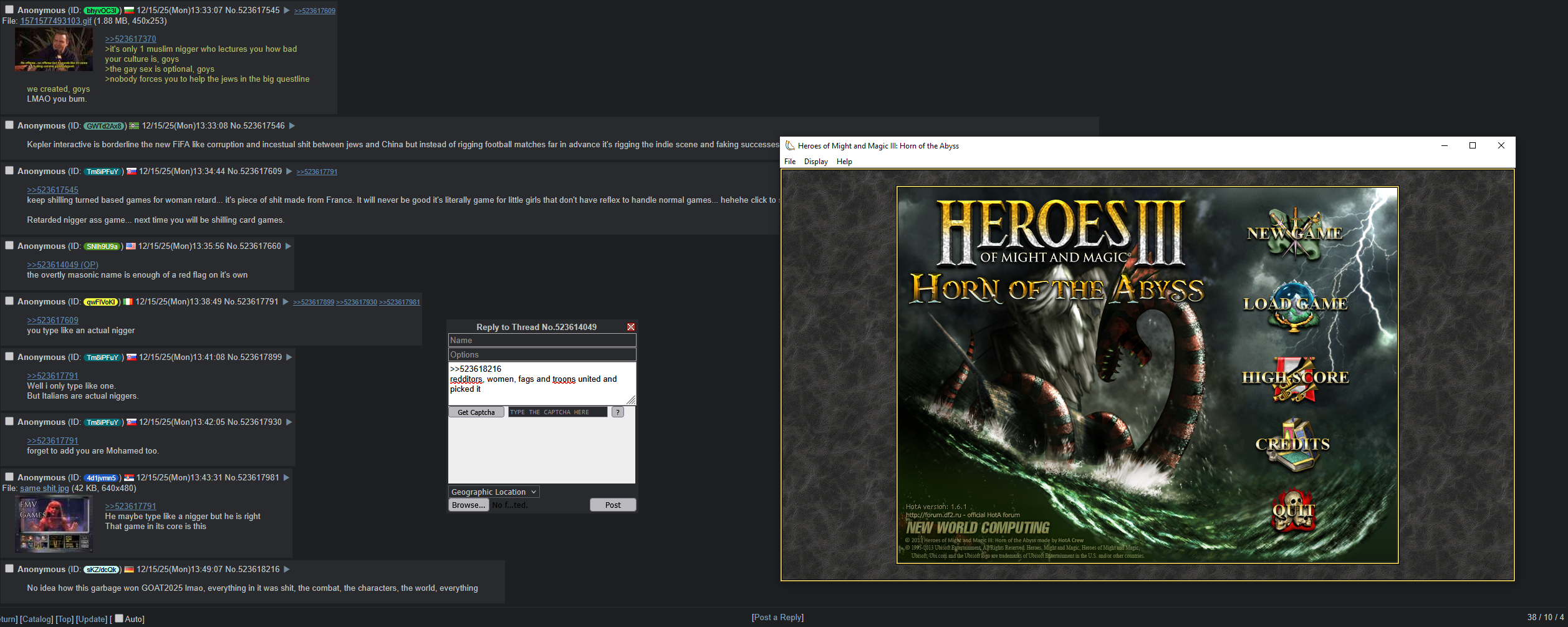Close the Reply to Thread form

tap(631, 327)
